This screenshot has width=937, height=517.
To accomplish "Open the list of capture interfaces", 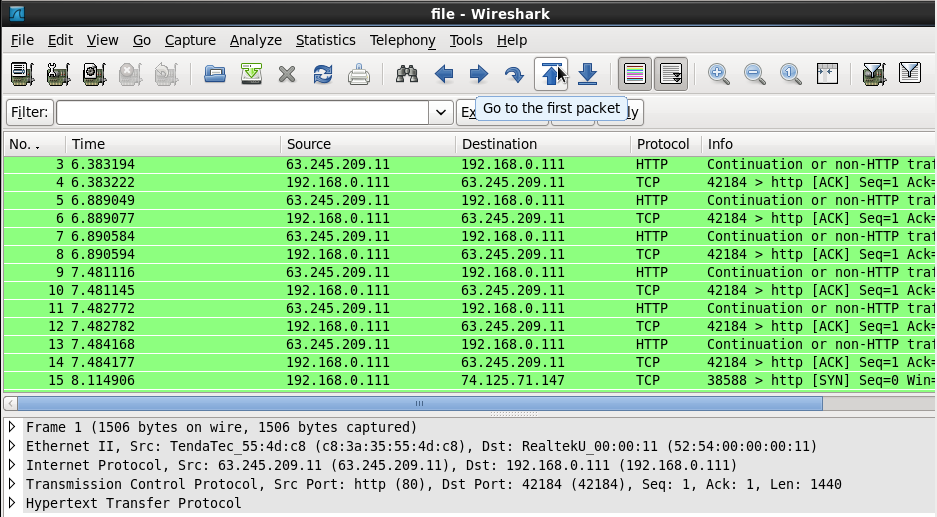I will (x=23, y=74).
